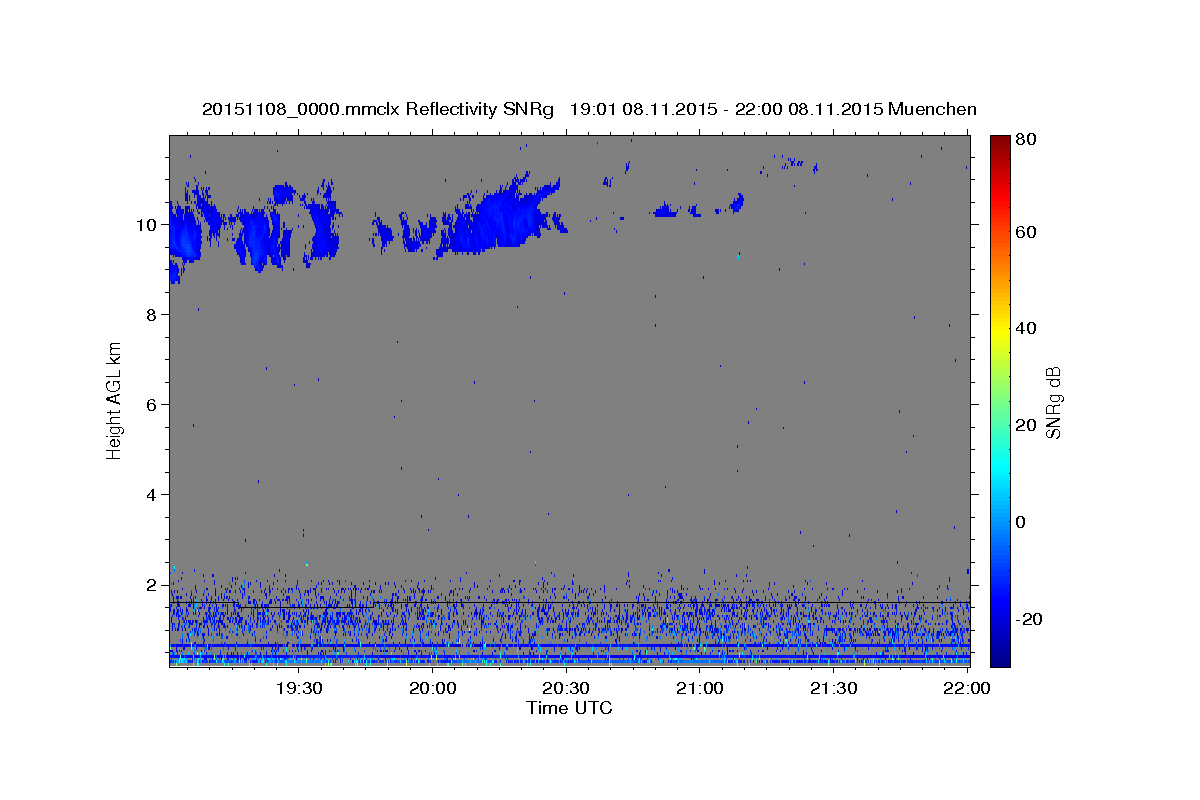Click the plot title text starting with 20151108_0000.mmclx
The width and height of the screenshot is (1200, 800).
589,109
